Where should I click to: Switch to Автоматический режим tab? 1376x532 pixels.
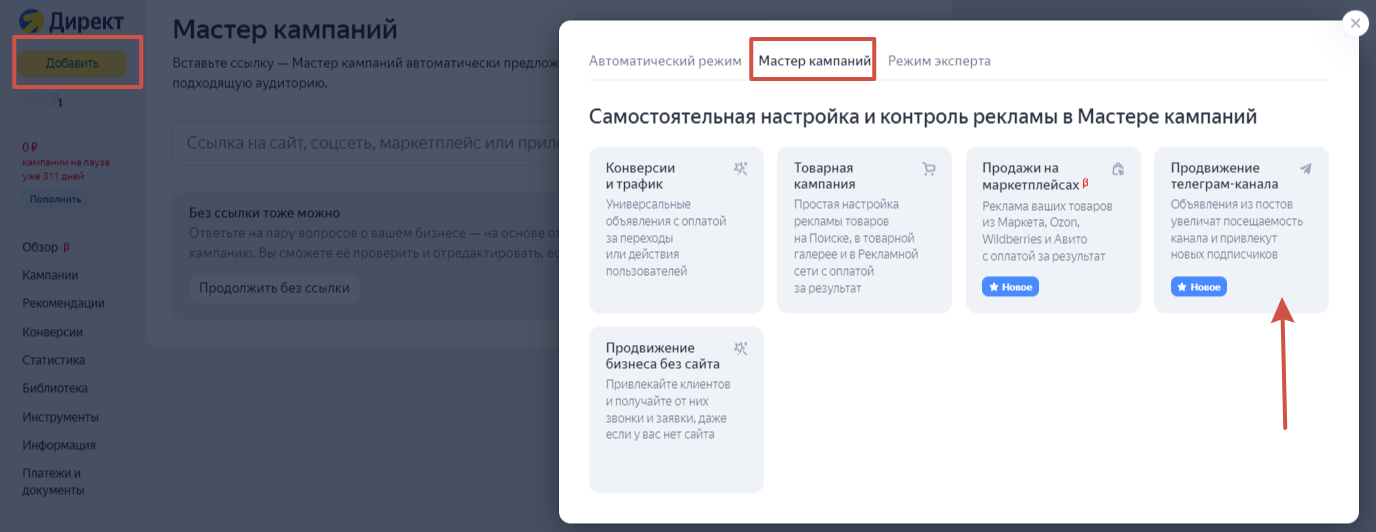(665, 60)
